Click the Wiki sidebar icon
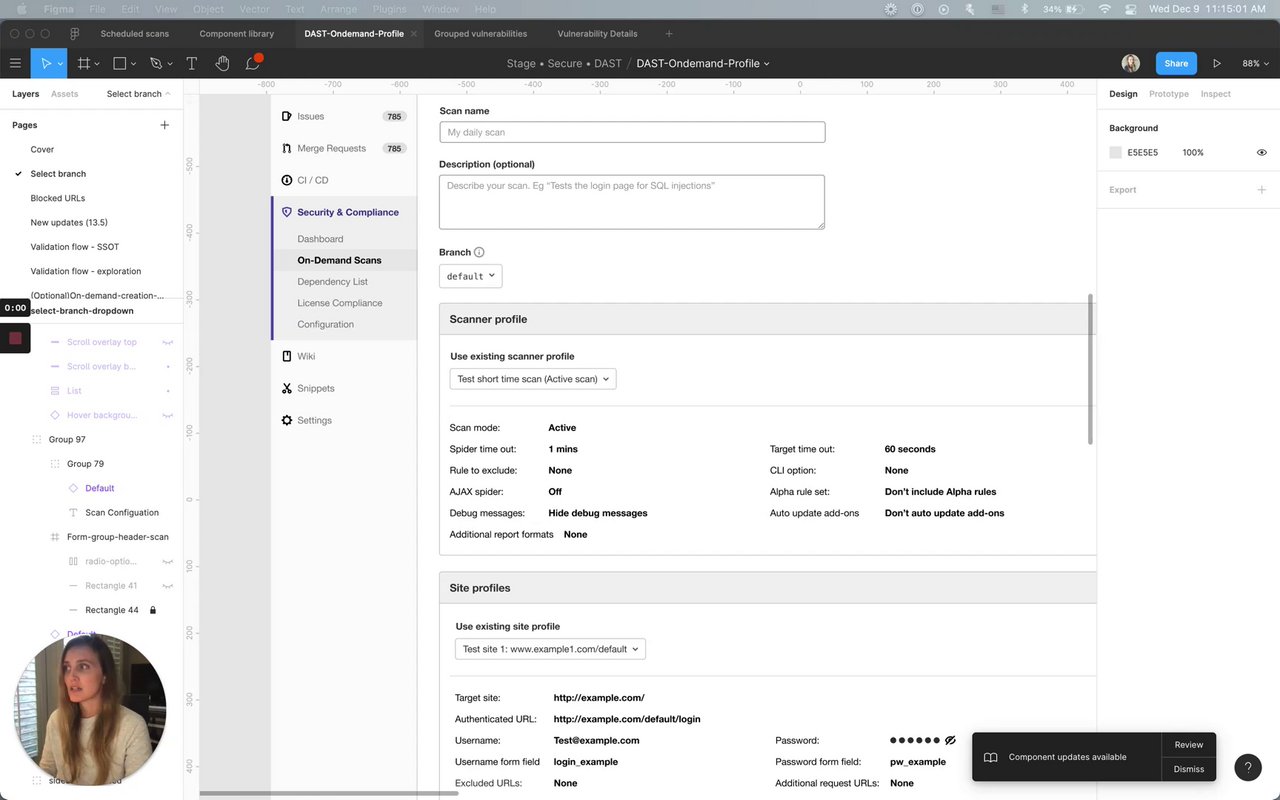 [287, 356]
